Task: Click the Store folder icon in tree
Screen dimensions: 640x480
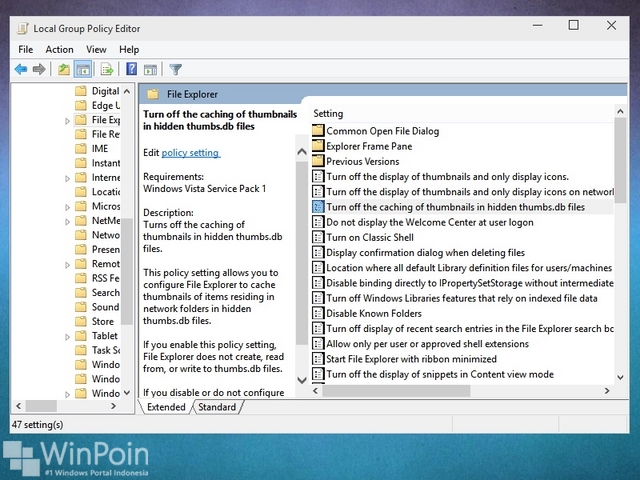Action: (81, 321)
